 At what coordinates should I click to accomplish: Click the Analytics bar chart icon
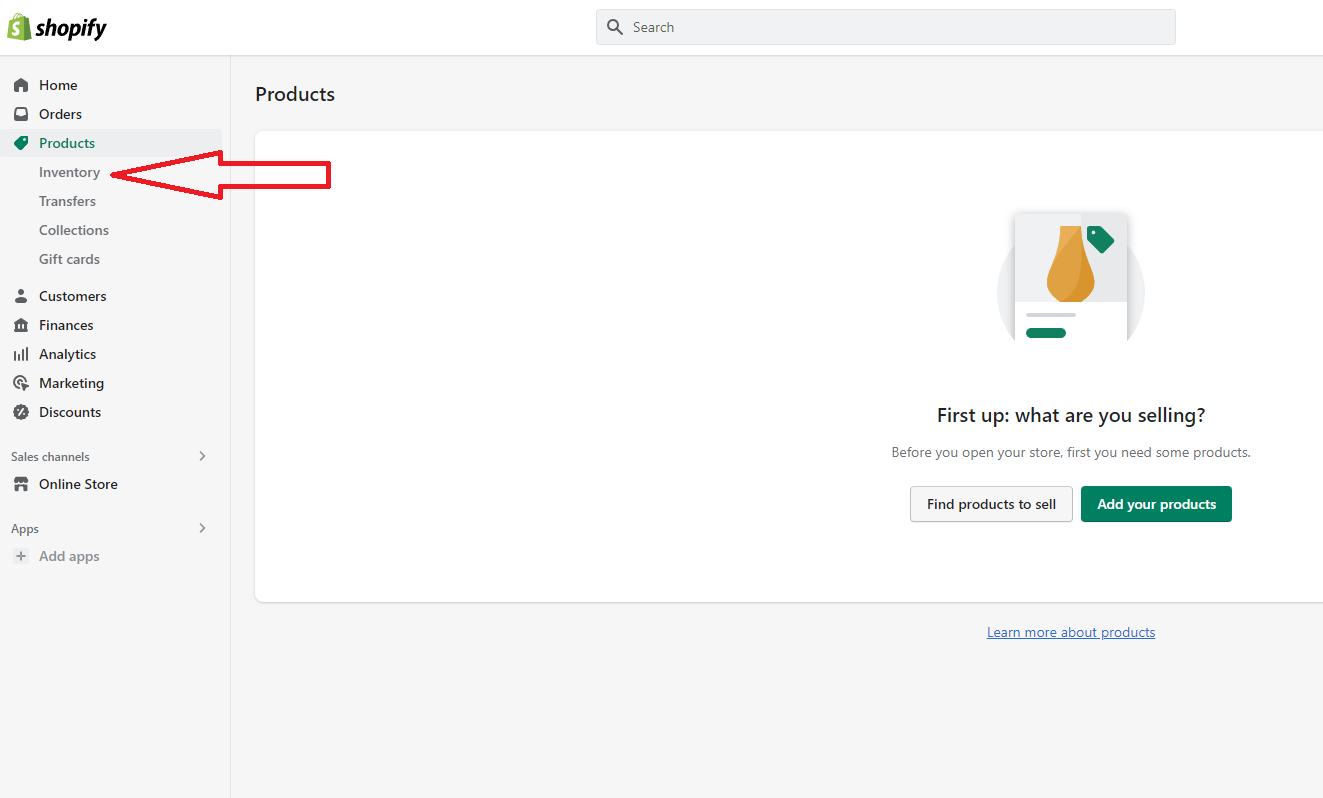coord(21,354)
